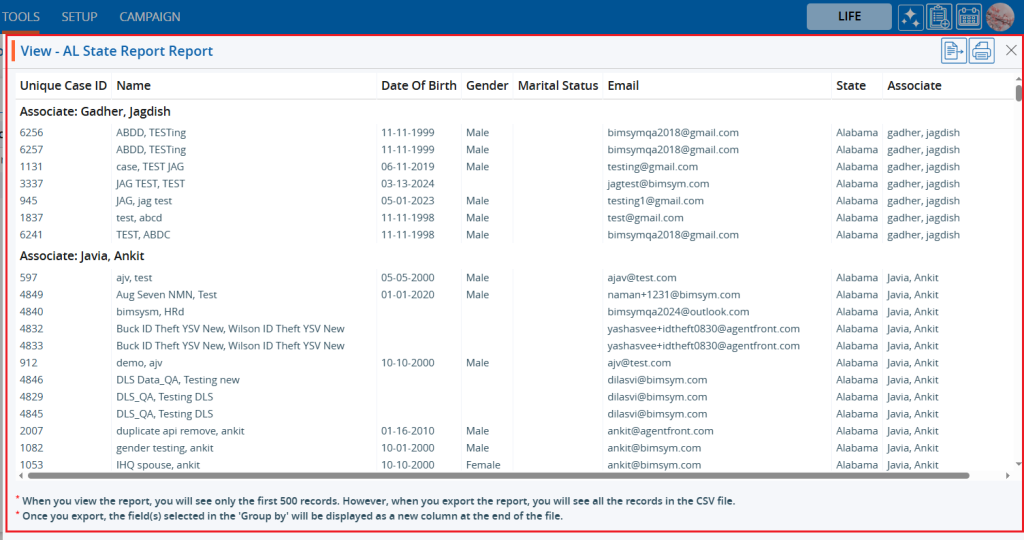Sort by Date Of Birth column header

pos(418,86)
